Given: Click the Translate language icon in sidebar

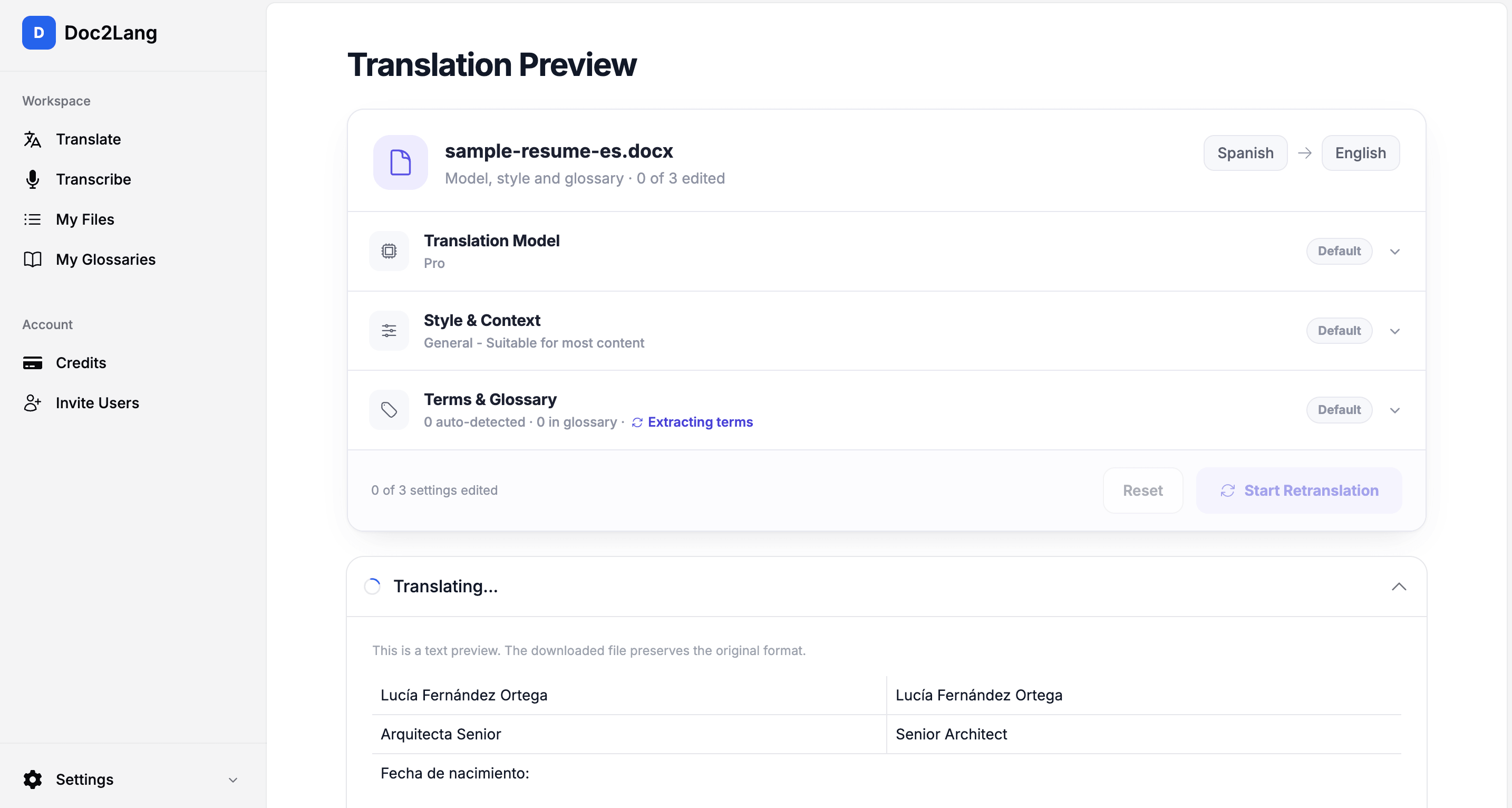Looking at the screenshot, I should coord(32,139).
